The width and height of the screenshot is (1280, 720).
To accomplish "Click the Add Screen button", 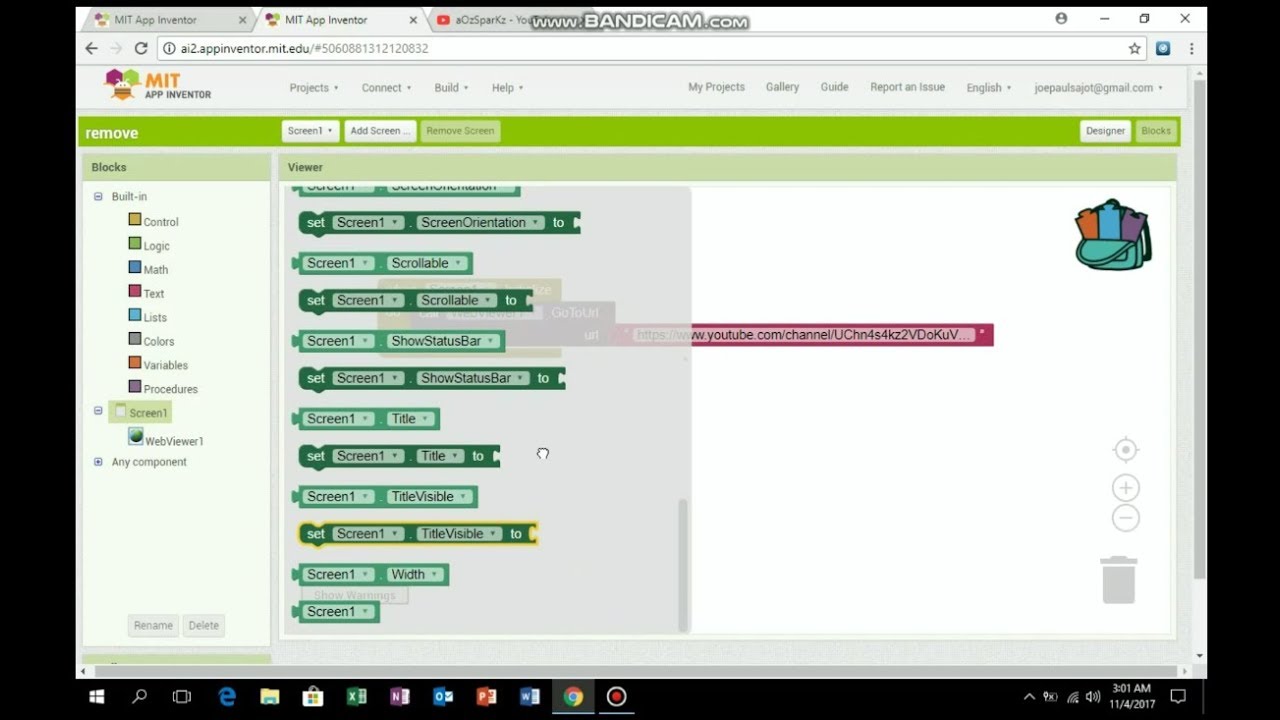I will click(380, 131).
